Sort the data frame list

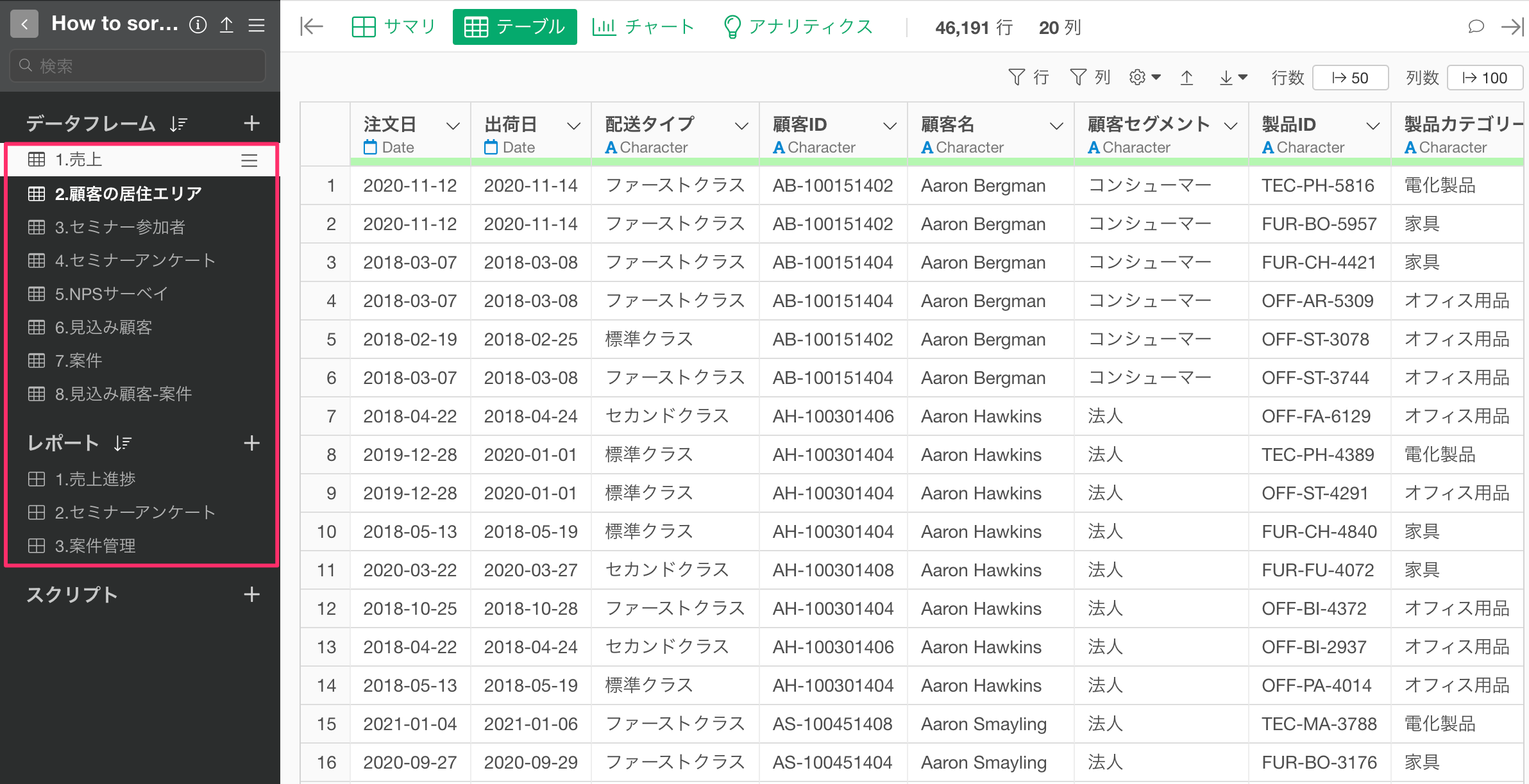[178, 124]
